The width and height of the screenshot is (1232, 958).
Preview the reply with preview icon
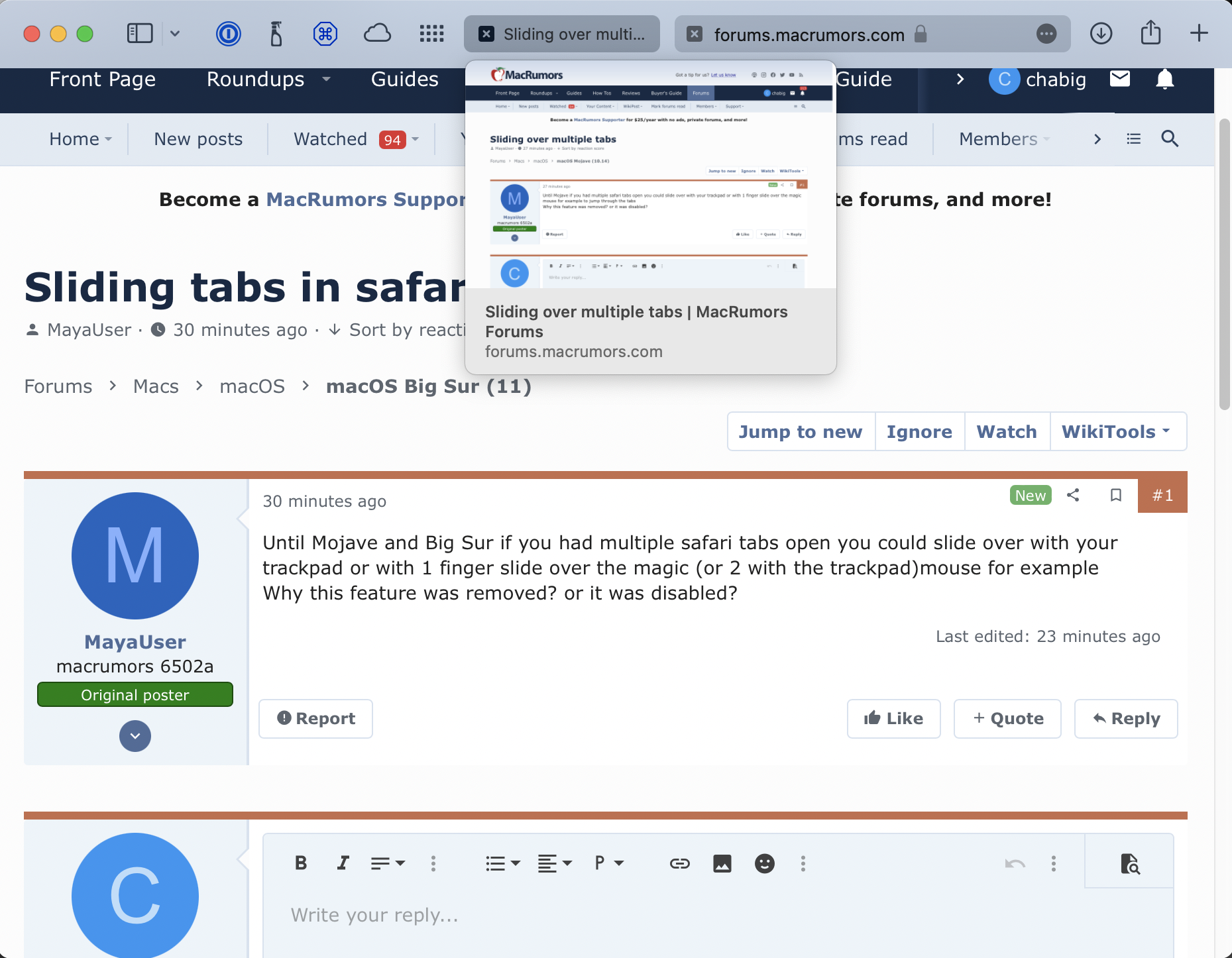(1130, 863)
